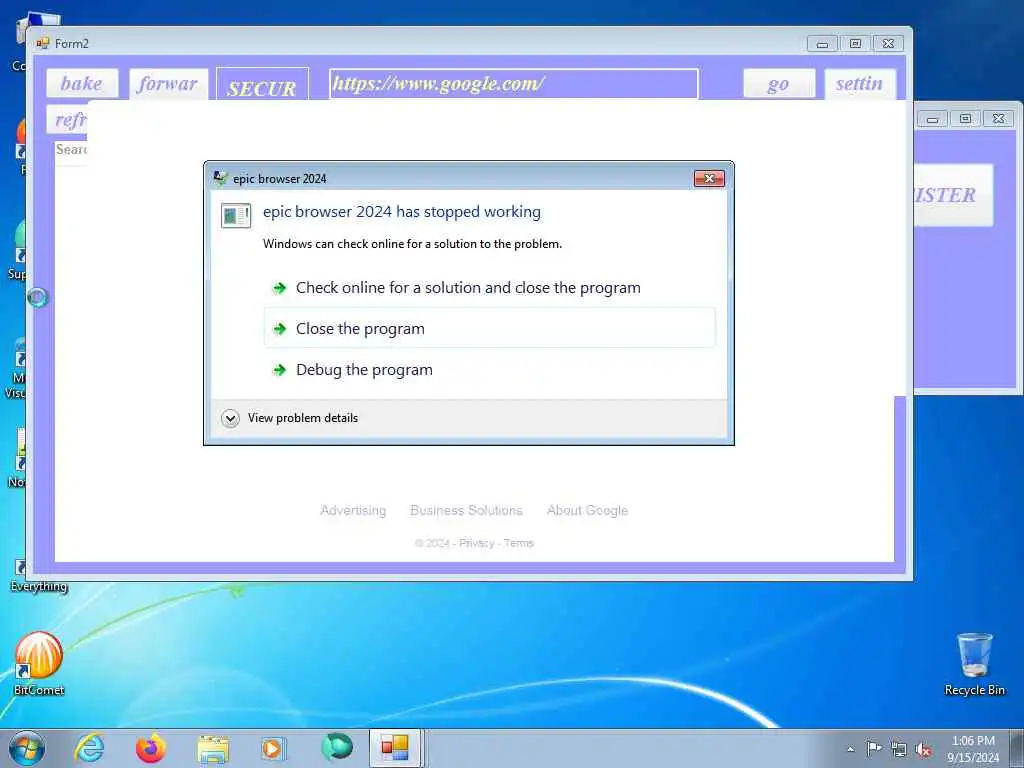
Task: Open the 'Privacy' link in the footer
Action: pos(476,543)
